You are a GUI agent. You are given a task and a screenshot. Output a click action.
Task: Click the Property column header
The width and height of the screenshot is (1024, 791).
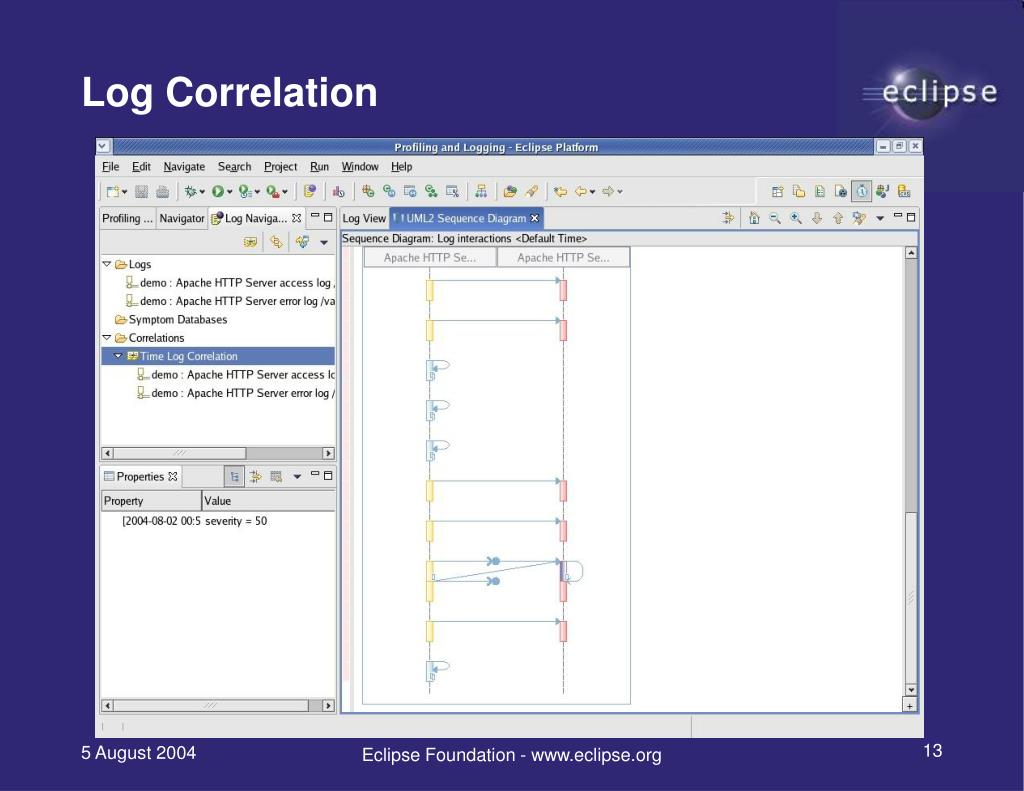click(151, 501)
